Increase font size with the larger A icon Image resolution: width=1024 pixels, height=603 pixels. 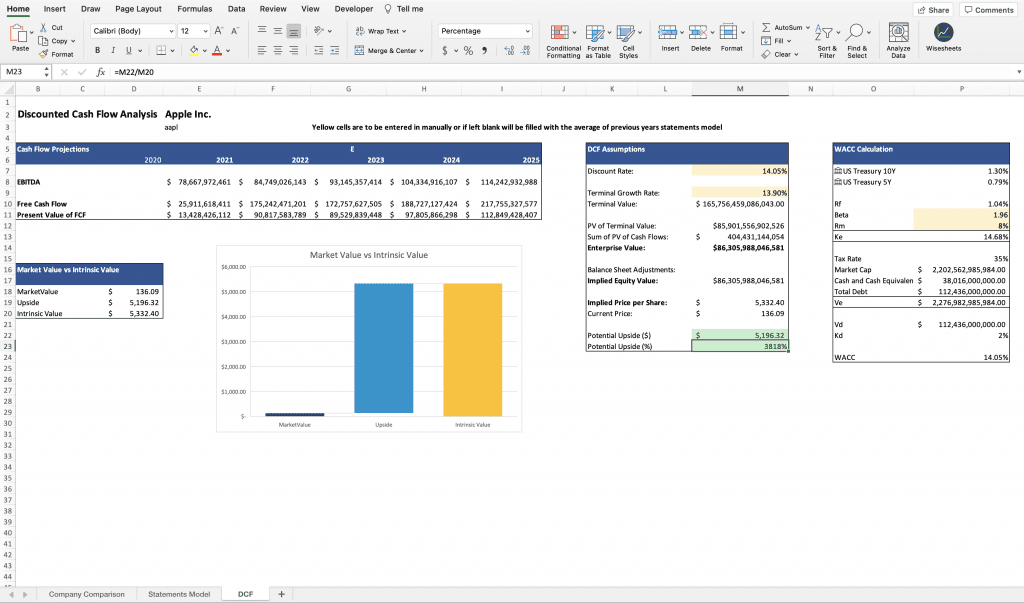pos(219,31)
